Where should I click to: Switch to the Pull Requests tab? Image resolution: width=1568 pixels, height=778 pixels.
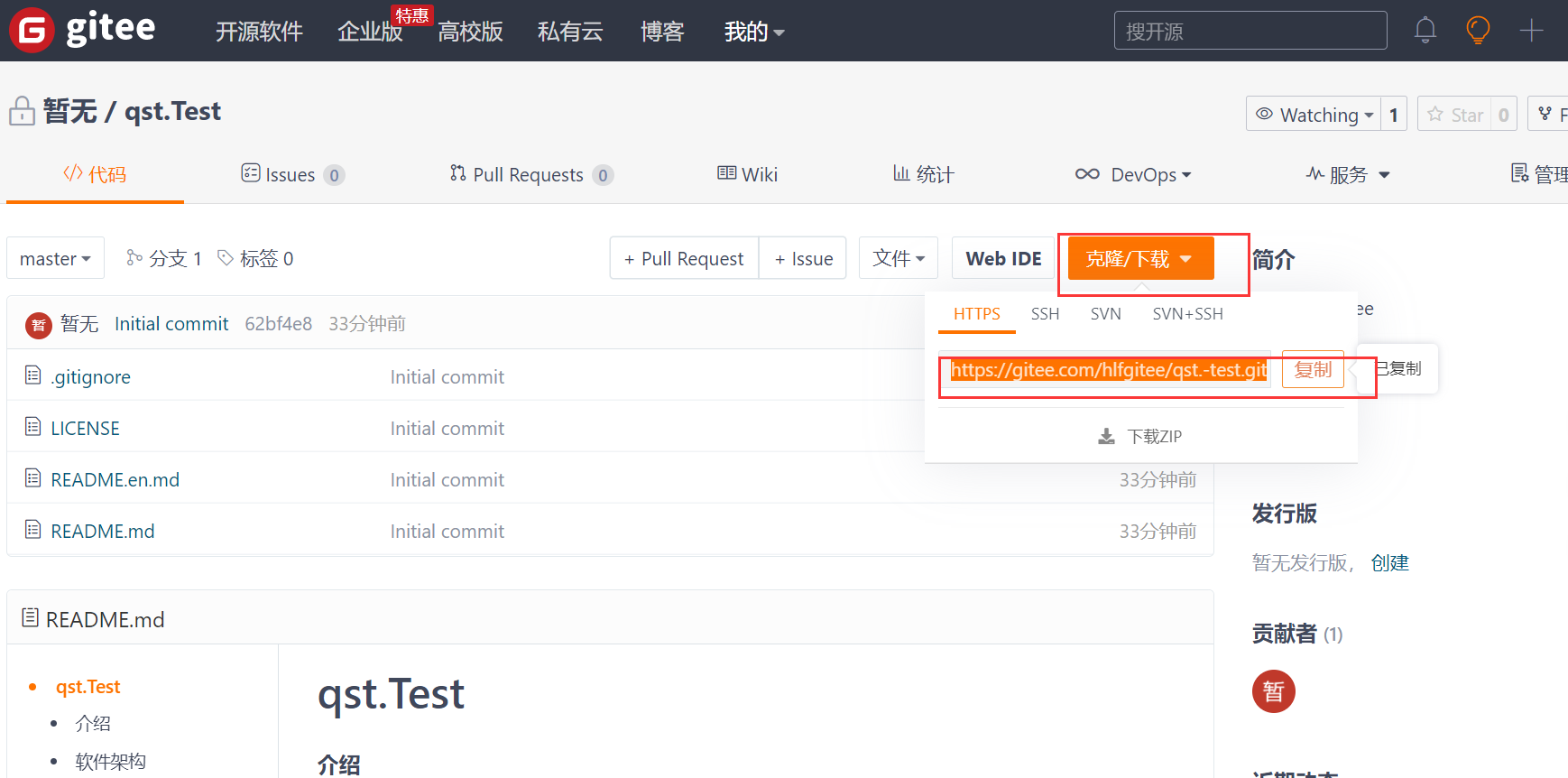[x=531, y=174]
